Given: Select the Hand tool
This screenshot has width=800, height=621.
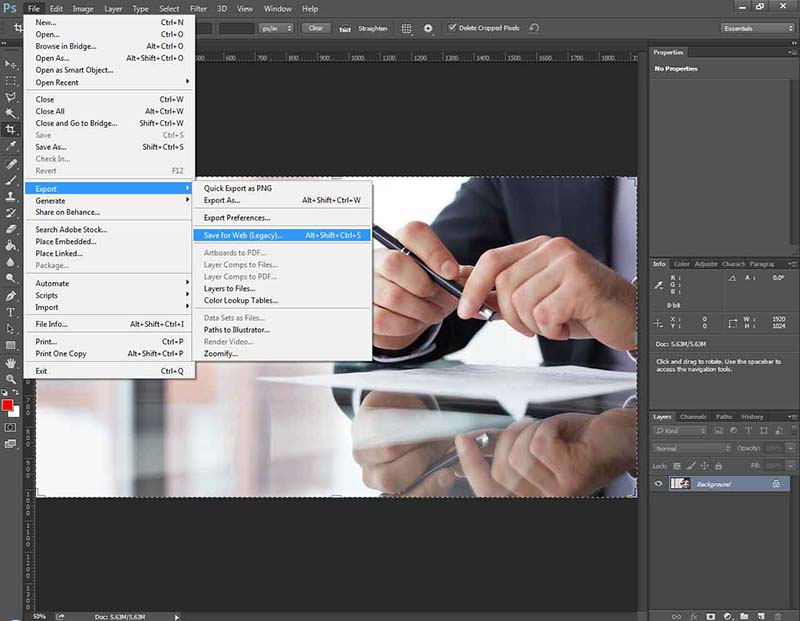Looking at the screenshot, I should [11, 363].
